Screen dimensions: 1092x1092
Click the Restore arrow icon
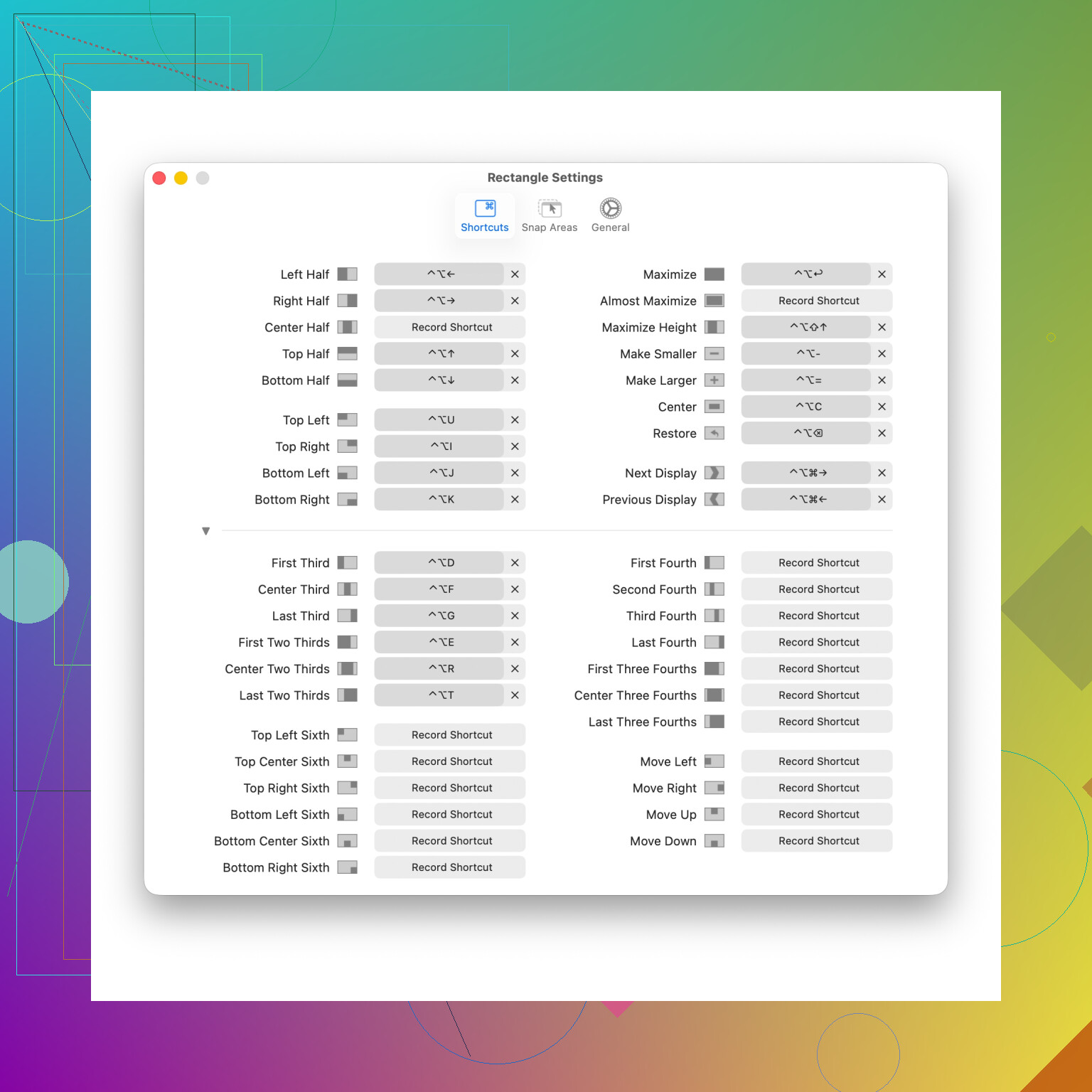[x=714, y=433]
